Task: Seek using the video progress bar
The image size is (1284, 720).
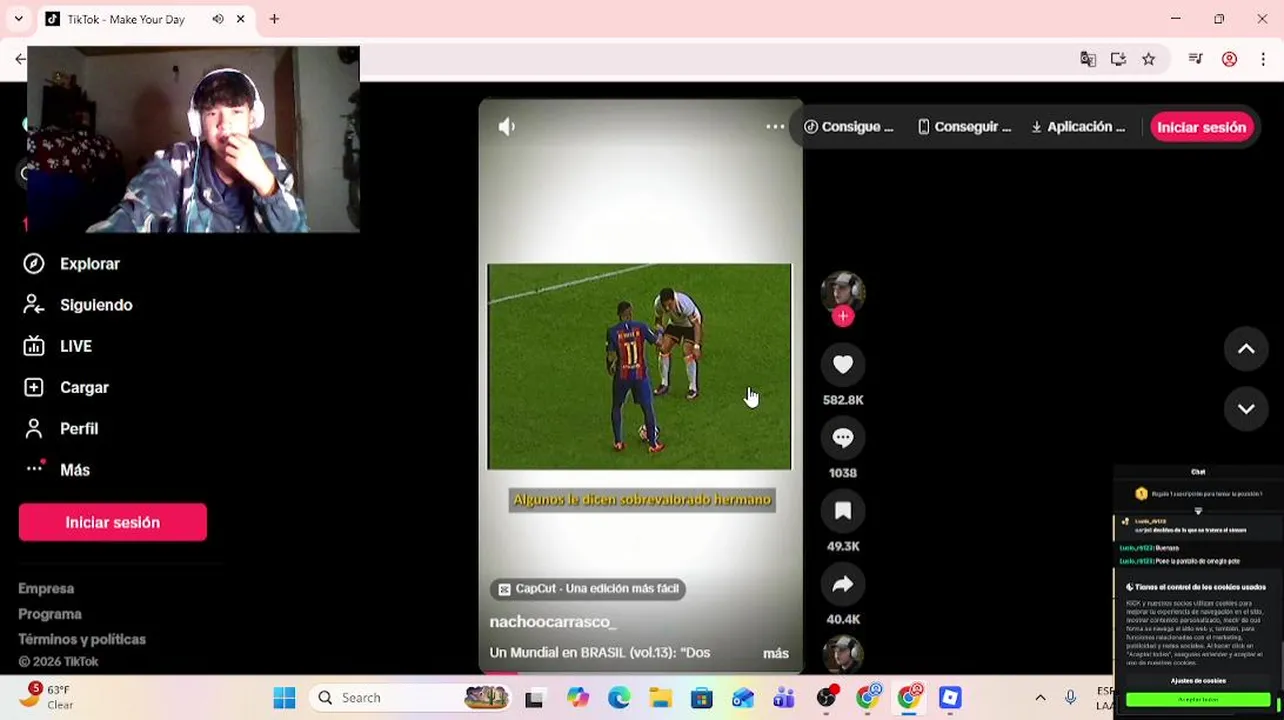Action: pyautogui.click(x=640, y=673)
